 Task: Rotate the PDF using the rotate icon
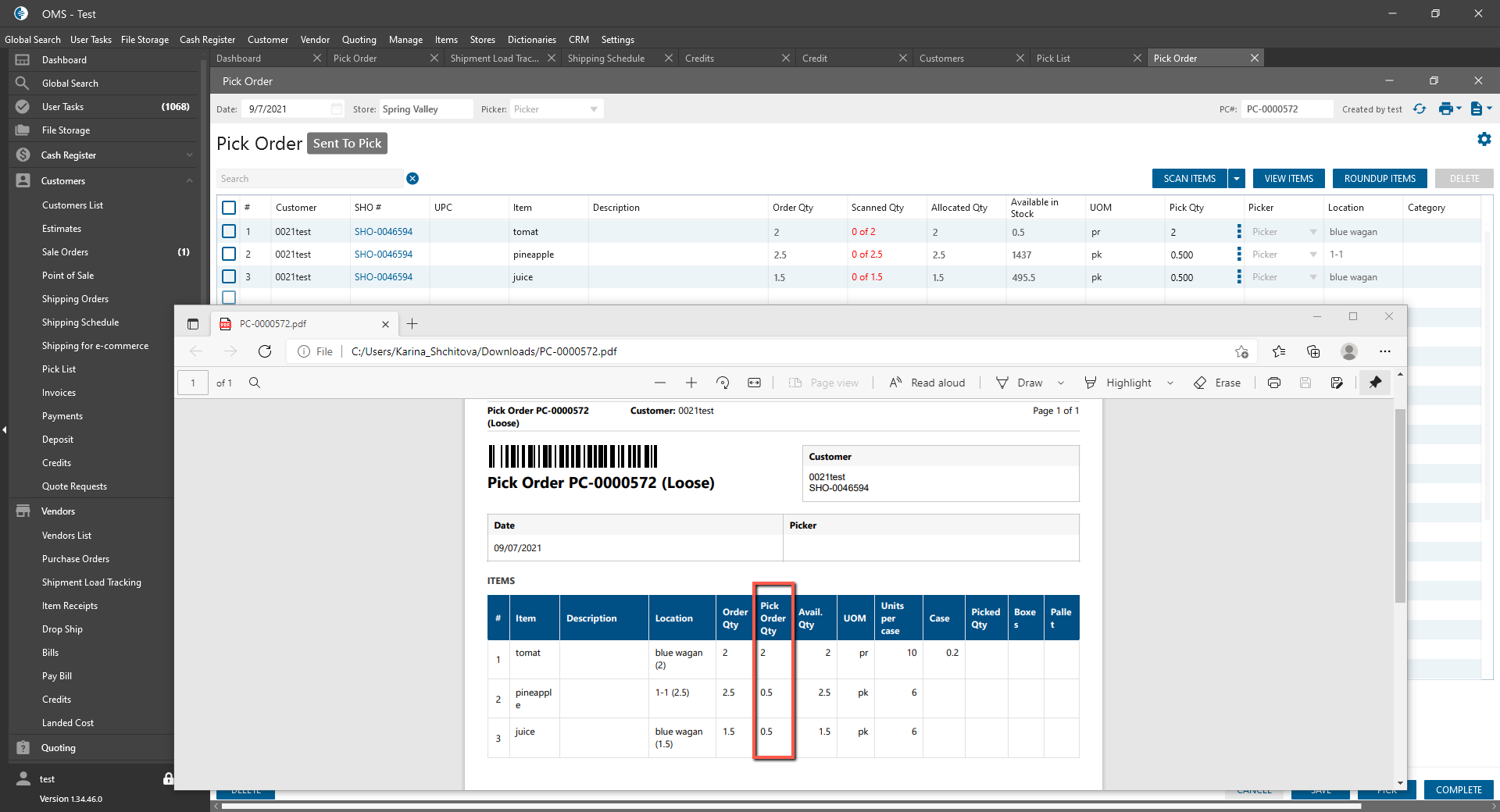[x=723, y=383]
